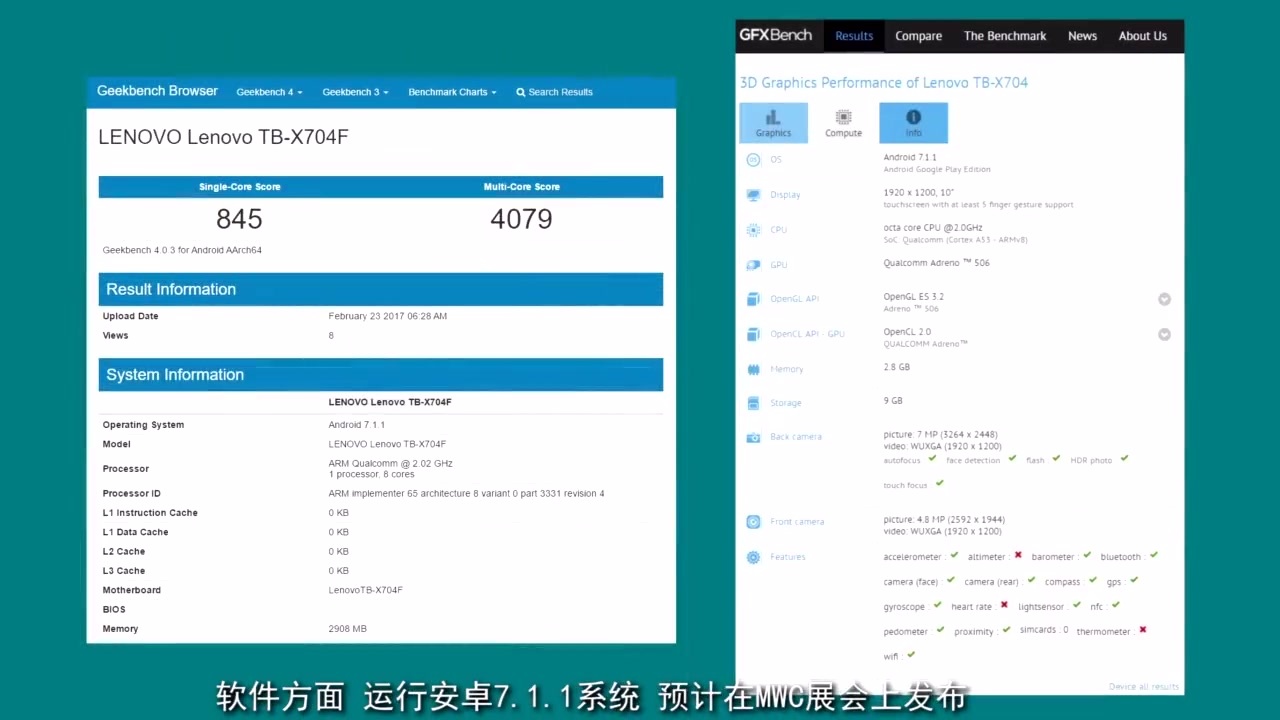This screenshot has height=720, width=1280.
Task: Click the OpenGL ES 3.2 value
Action: click(913, 297)
